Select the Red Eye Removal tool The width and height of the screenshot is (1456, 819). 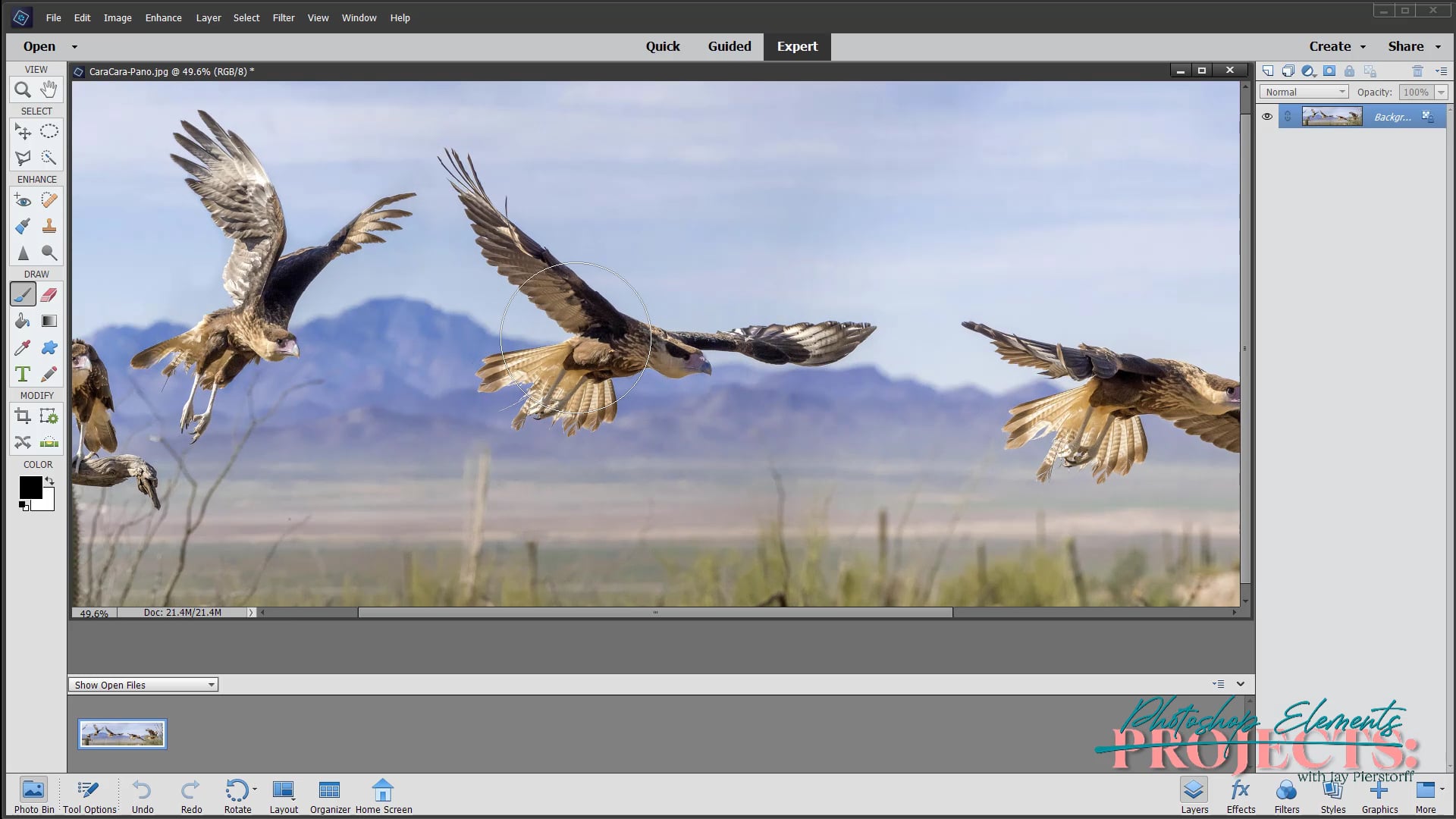pyautogui.click(x=23, y=200)
